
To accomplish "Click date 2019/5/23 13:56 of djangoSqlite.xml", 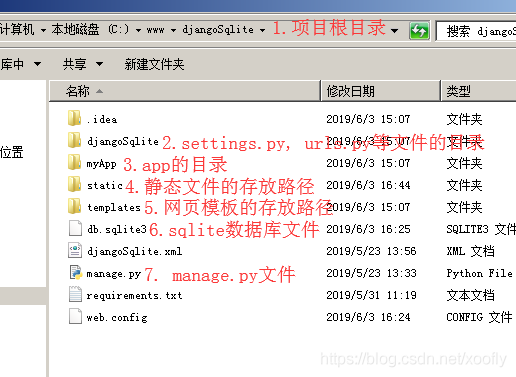I will point(371,251).
